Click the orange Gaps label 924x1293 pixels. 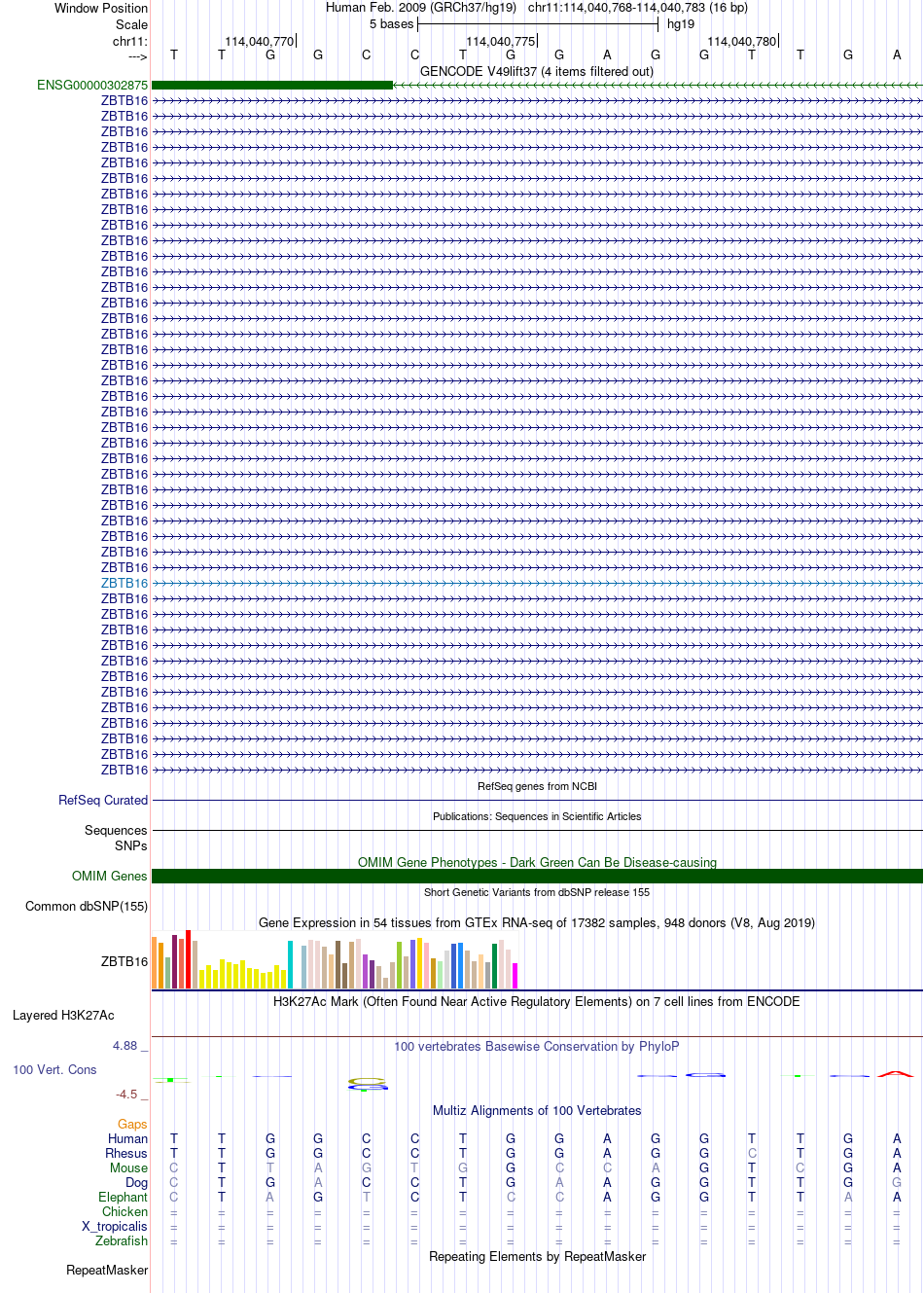[x=133, y=1125]
